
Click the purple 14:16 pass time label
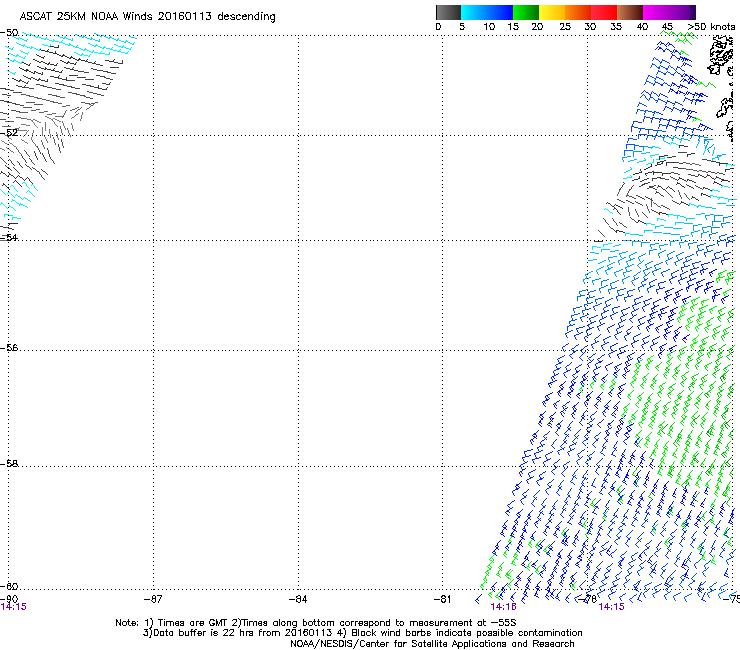click(503, 607)
